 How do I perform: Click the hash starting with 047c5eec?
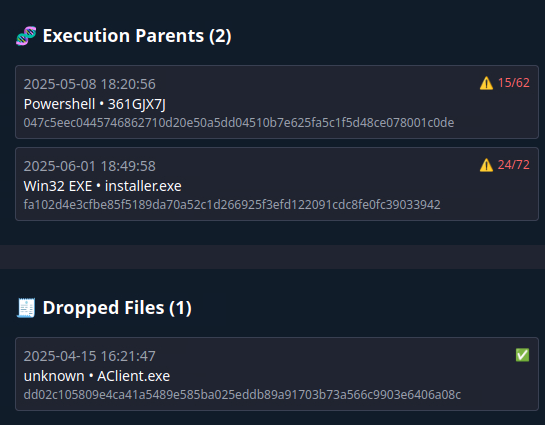pyautogui.click(x=239, y=123)
